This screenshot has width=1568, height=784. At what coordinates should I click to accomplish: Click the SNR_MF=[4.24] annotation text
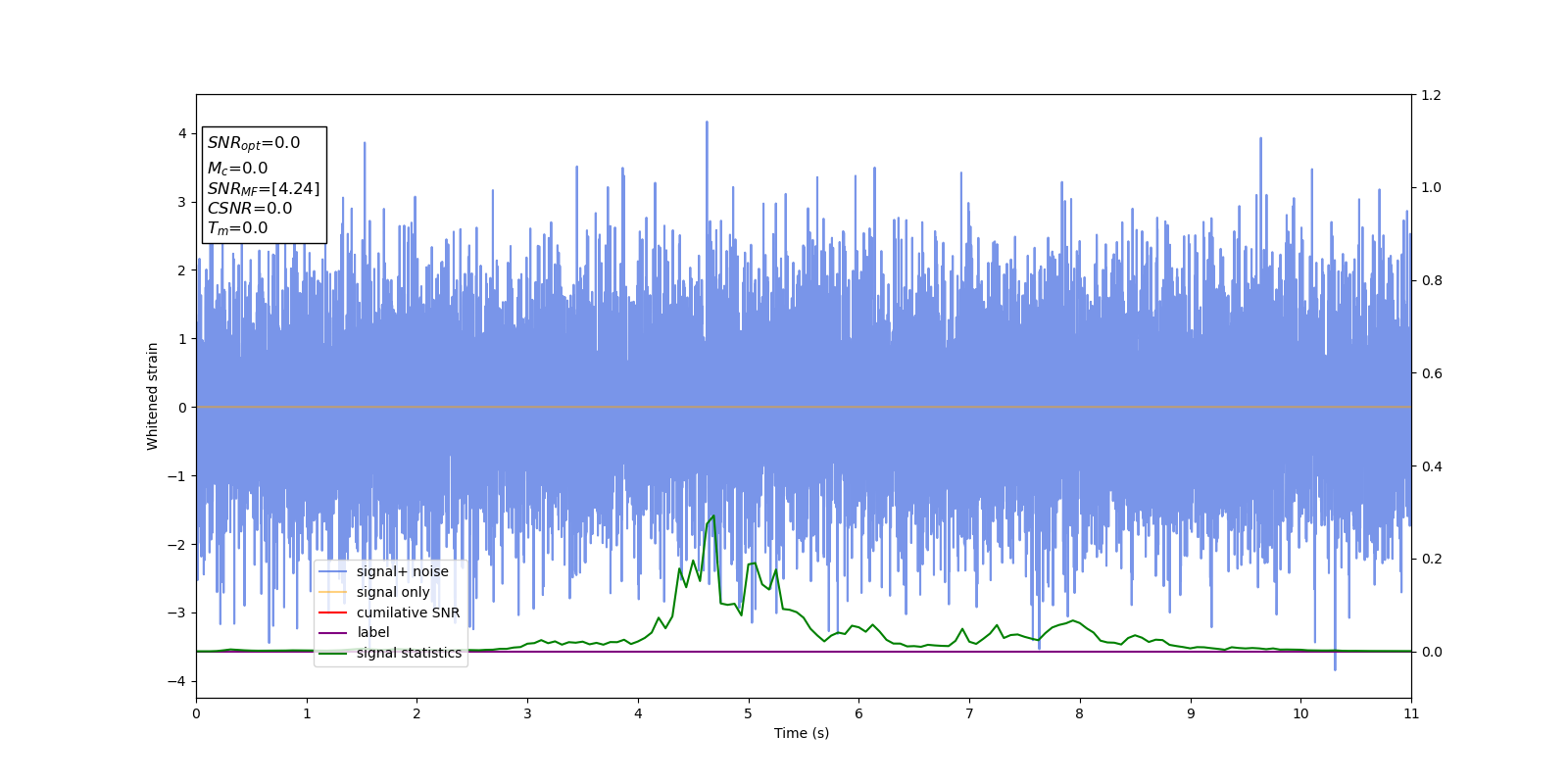pos(264,189)
